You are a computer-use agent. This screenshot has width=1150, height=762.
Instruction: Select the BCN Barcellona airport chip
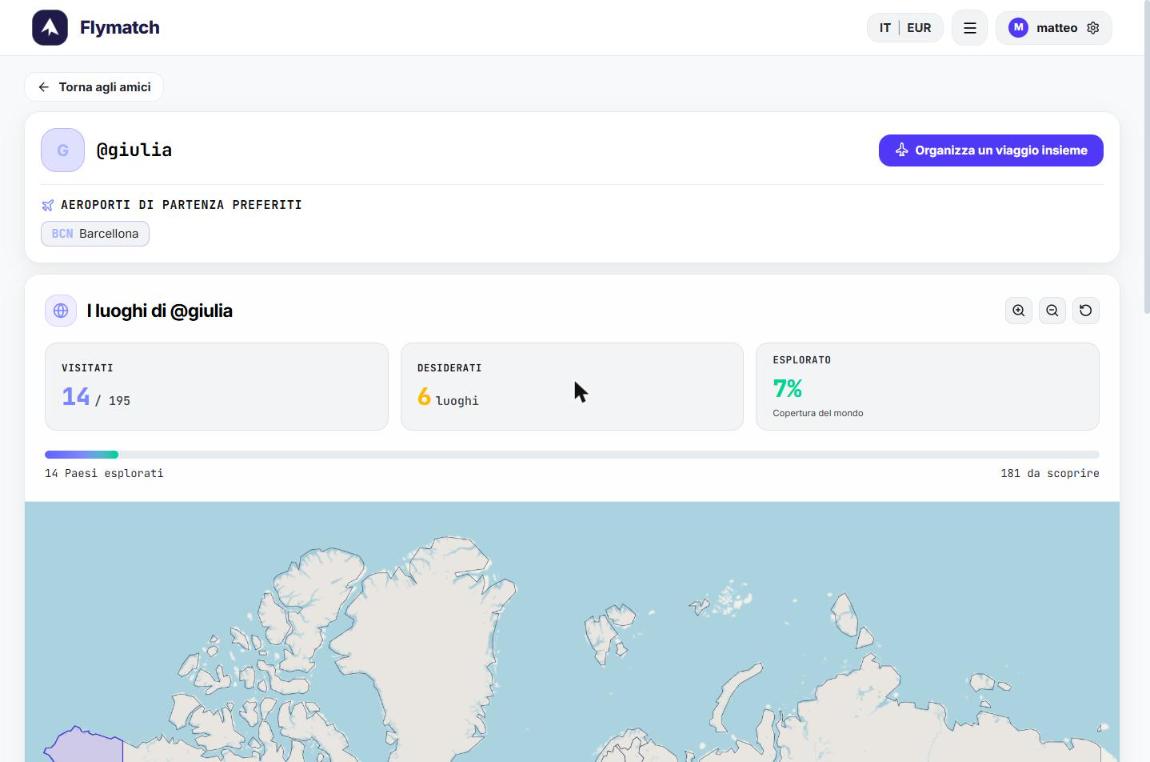point(95,234)
